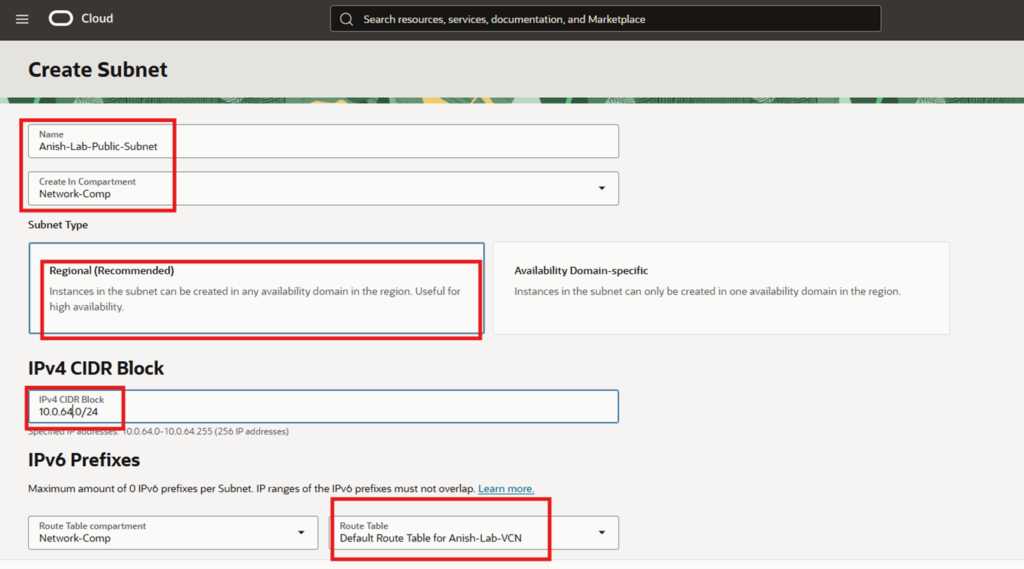Open the hamburger navigation menu
1024x569 pixels.
(x=22, y=19)
